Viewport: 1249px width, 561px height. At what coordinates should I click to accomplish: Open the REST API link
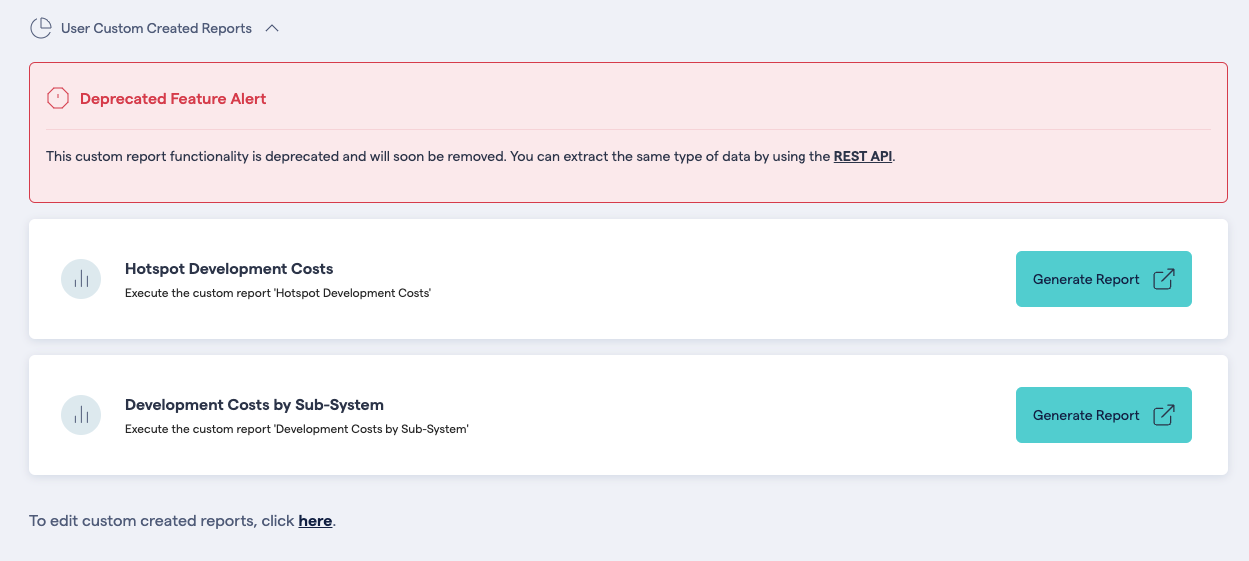point(862,156)
